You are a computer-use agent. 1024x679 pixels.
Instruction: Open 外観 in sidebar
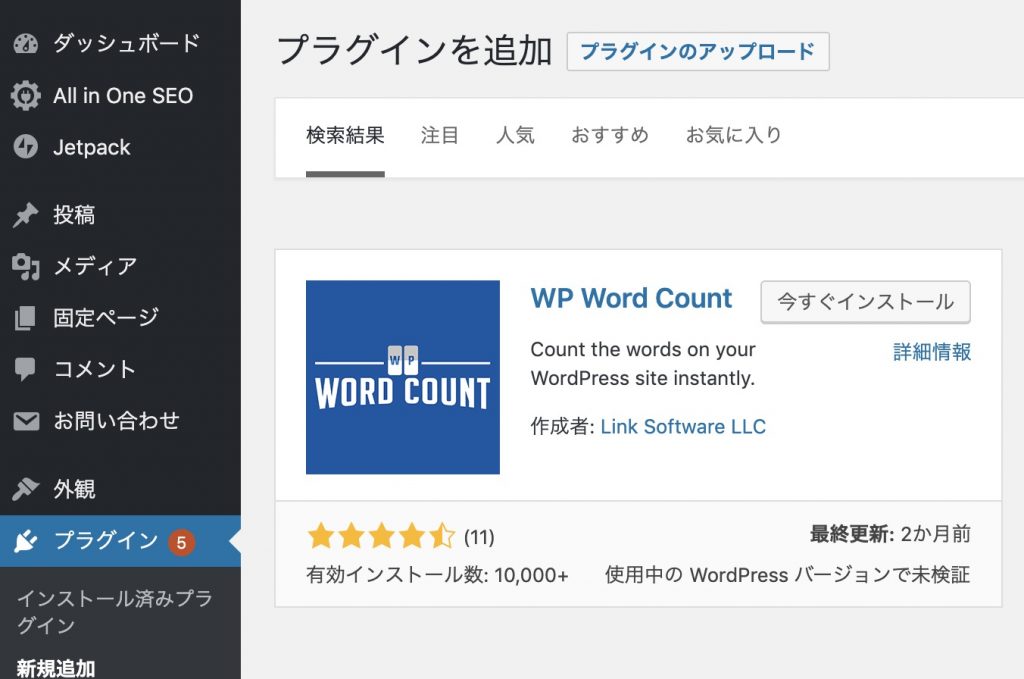pyautogui.click(x=120, y=489)
